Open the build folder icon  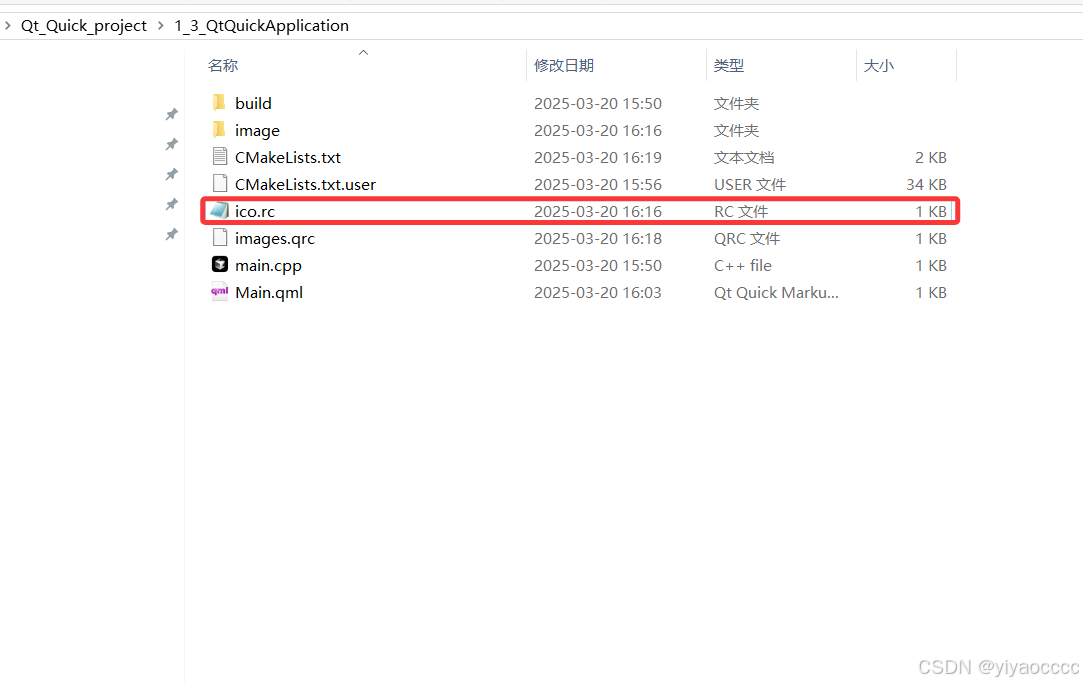[x=218, y=102]
